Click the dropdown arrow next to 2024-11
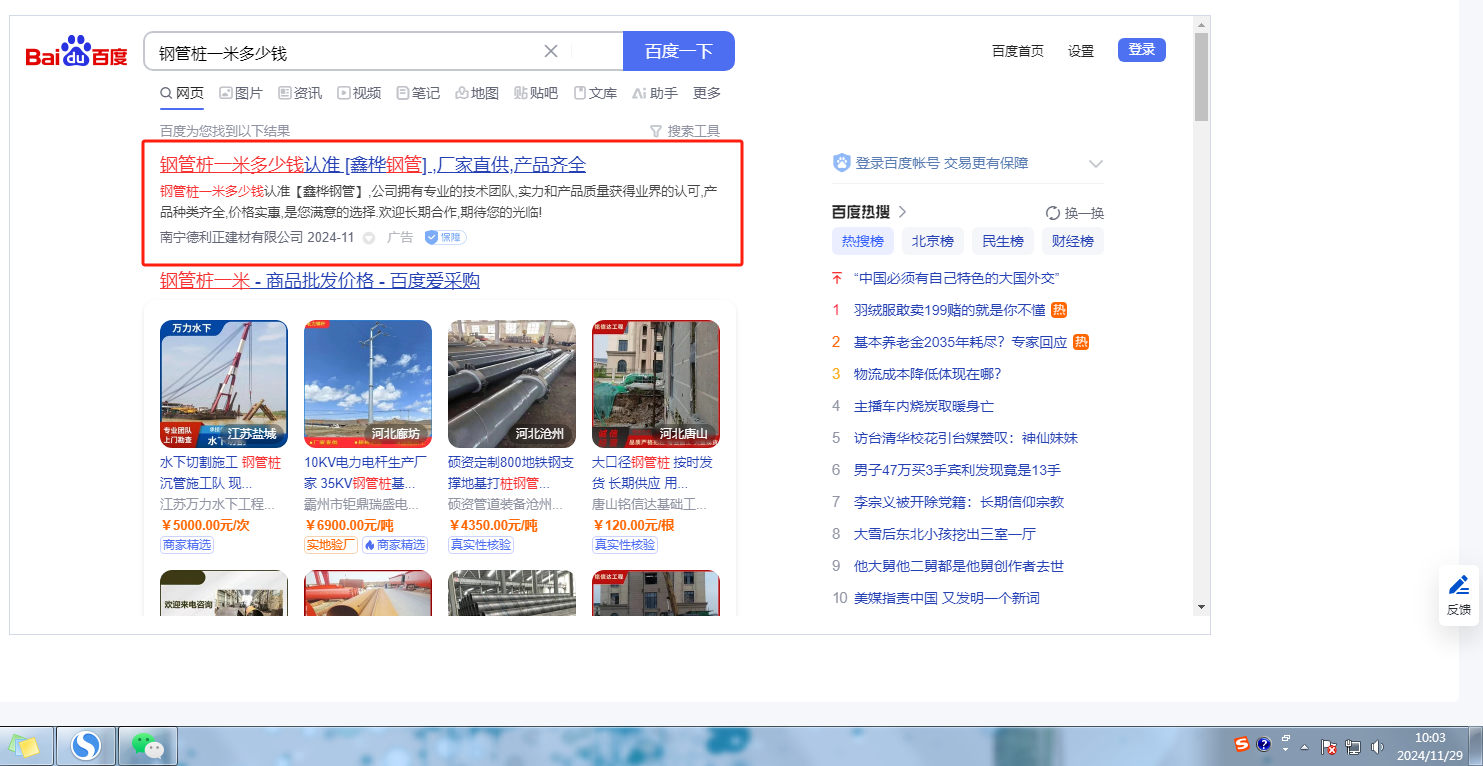1483x766 pixels. point(369,238)
